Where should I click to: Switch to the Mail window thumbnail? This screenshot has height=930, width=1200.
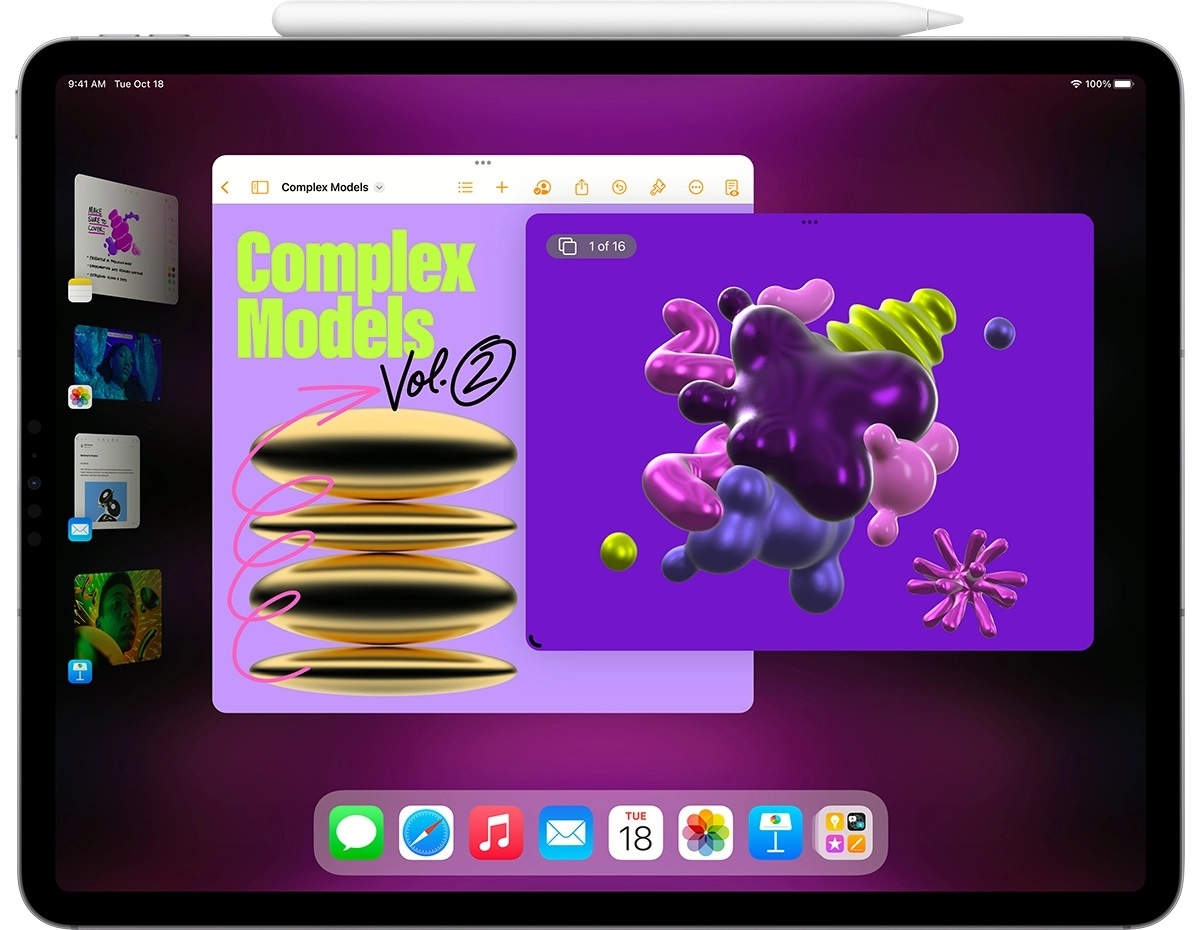pyautogui.click(x=107, y=482)
